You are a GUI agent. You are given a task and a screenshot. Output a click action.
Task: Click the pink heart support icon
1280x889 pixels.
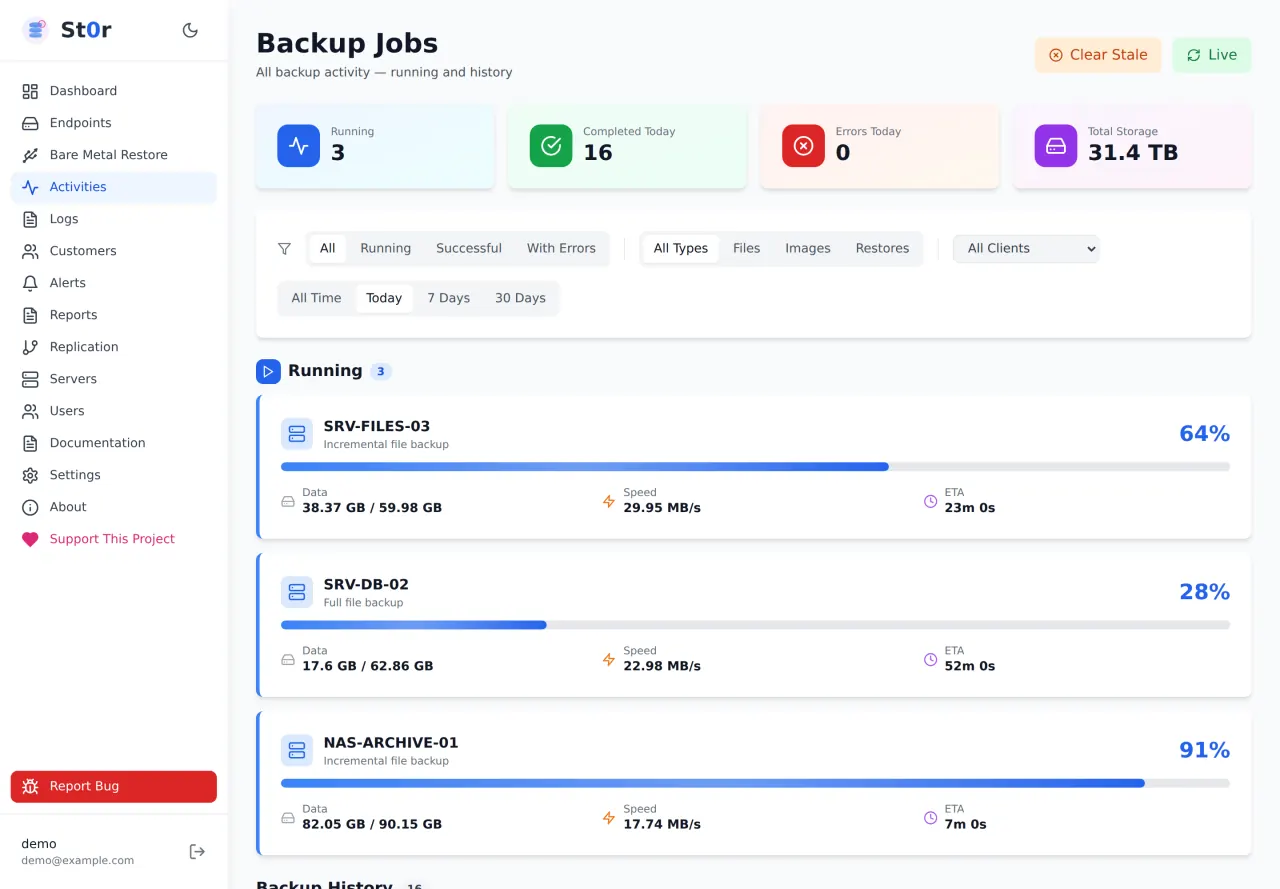(x=30, y=539)
